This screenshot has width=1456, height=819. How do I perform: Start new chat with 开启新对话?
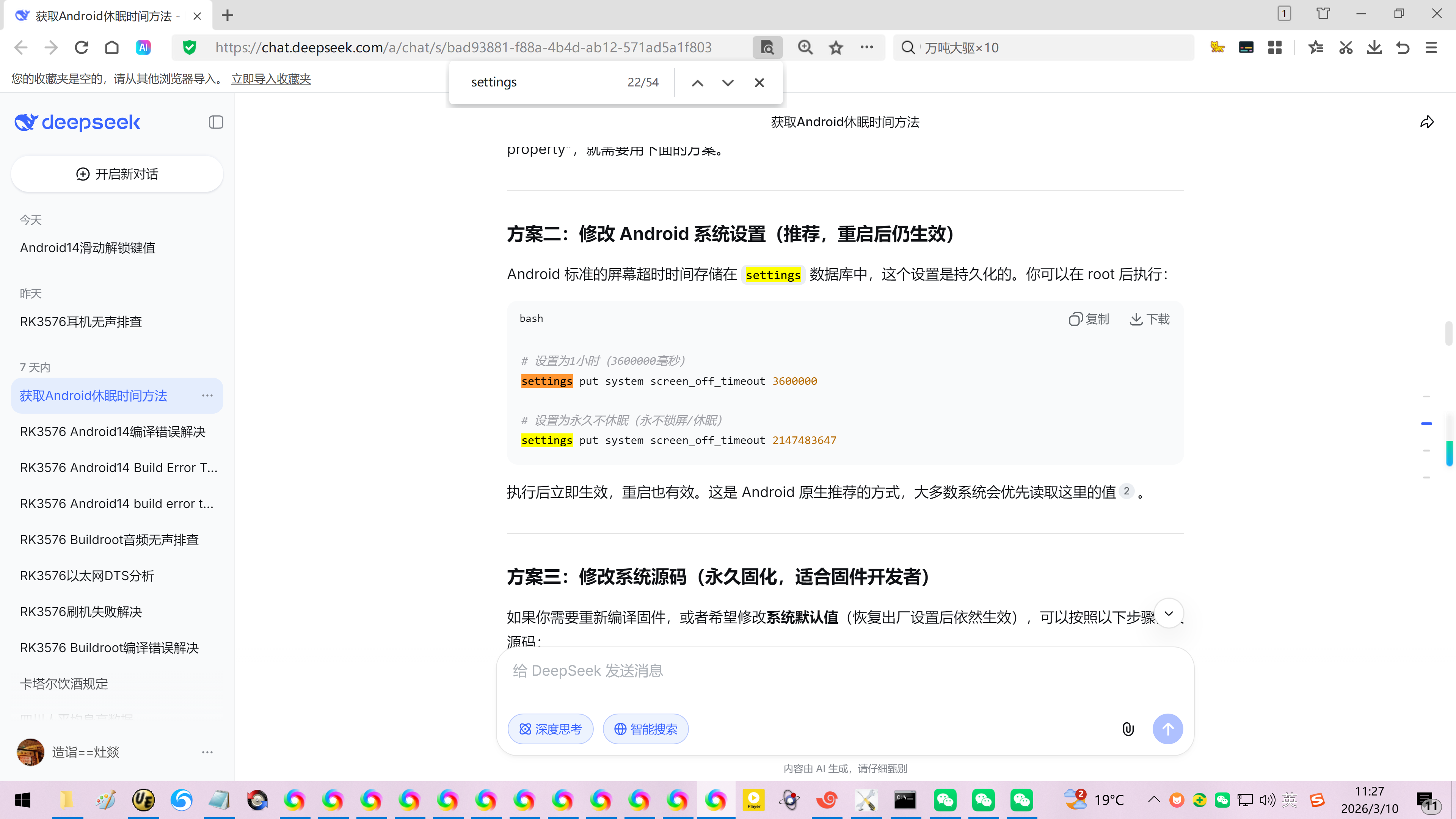point(117,174)
